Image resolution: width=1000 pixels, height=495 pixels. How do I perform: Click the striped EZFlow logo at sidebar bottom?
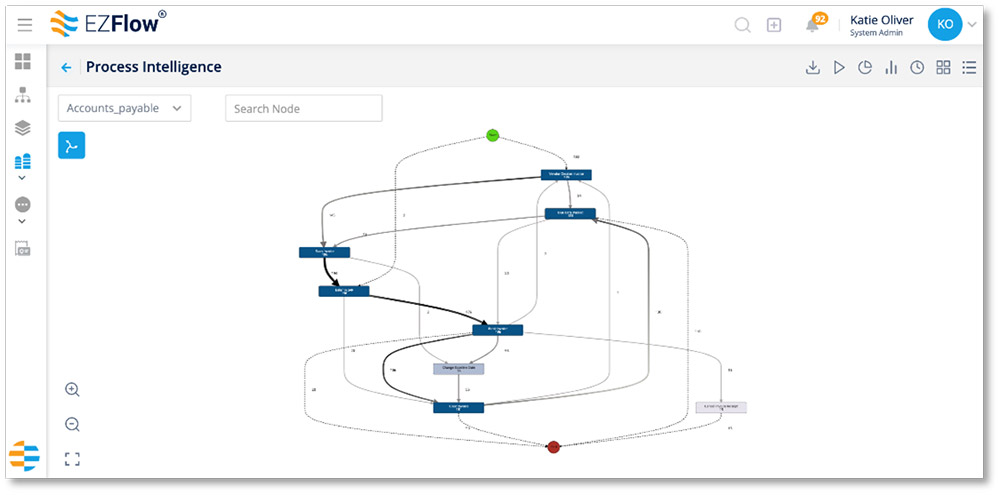[x=24, y=455]
